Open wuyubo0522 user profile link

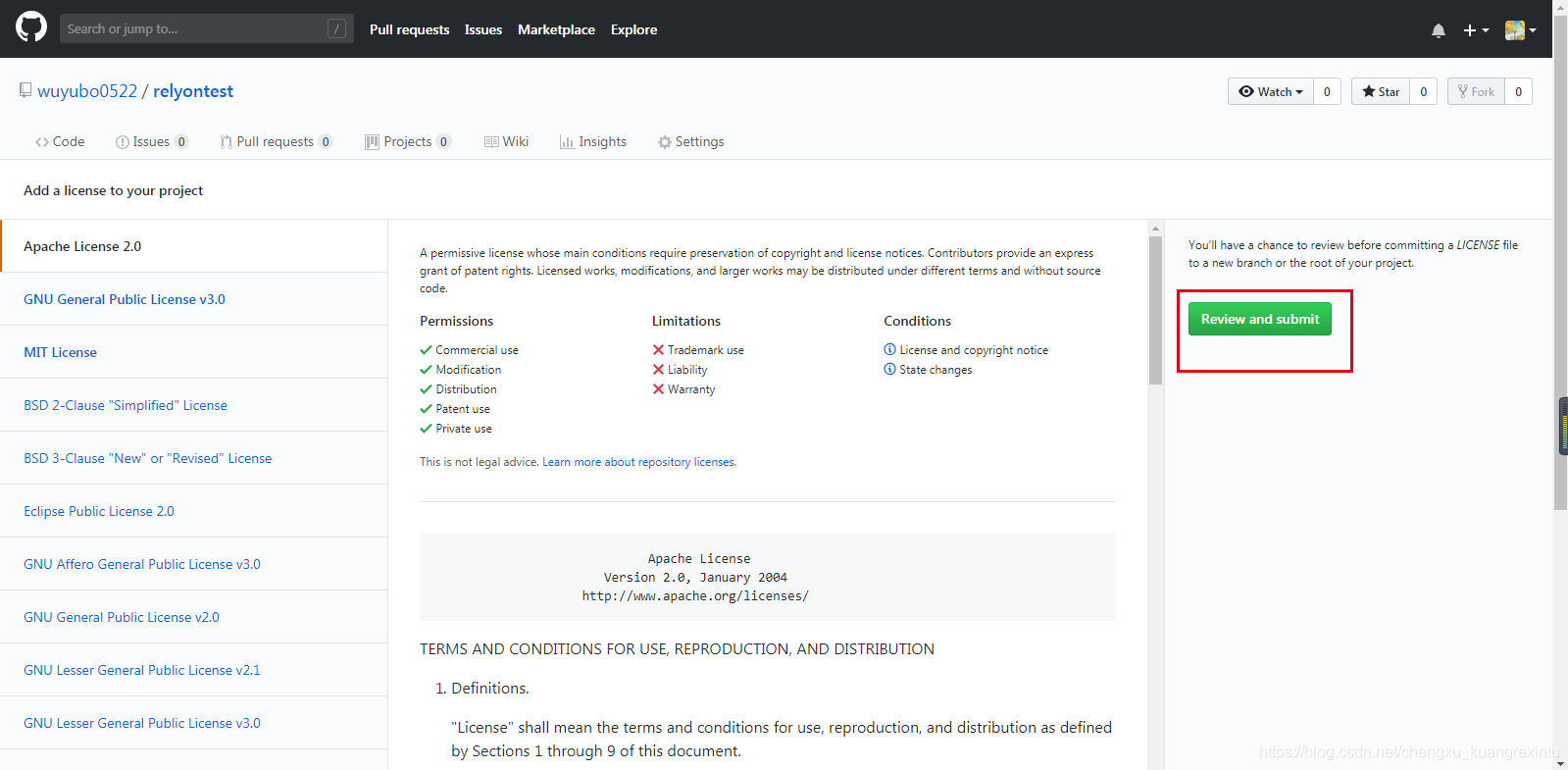87,91
